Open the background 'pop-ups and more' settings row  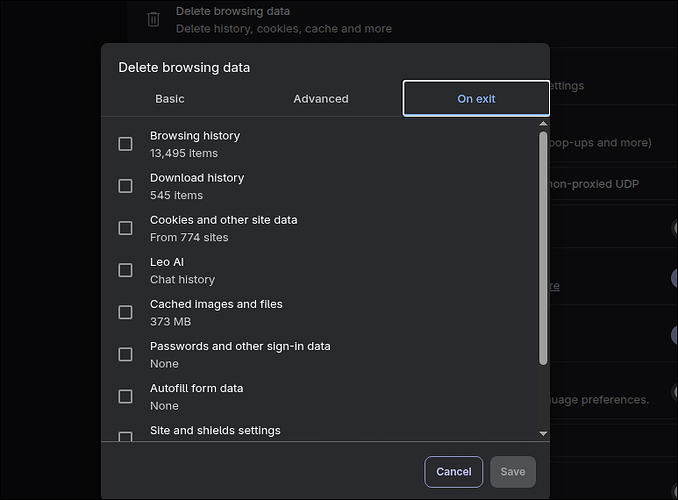tap(600, 143)
